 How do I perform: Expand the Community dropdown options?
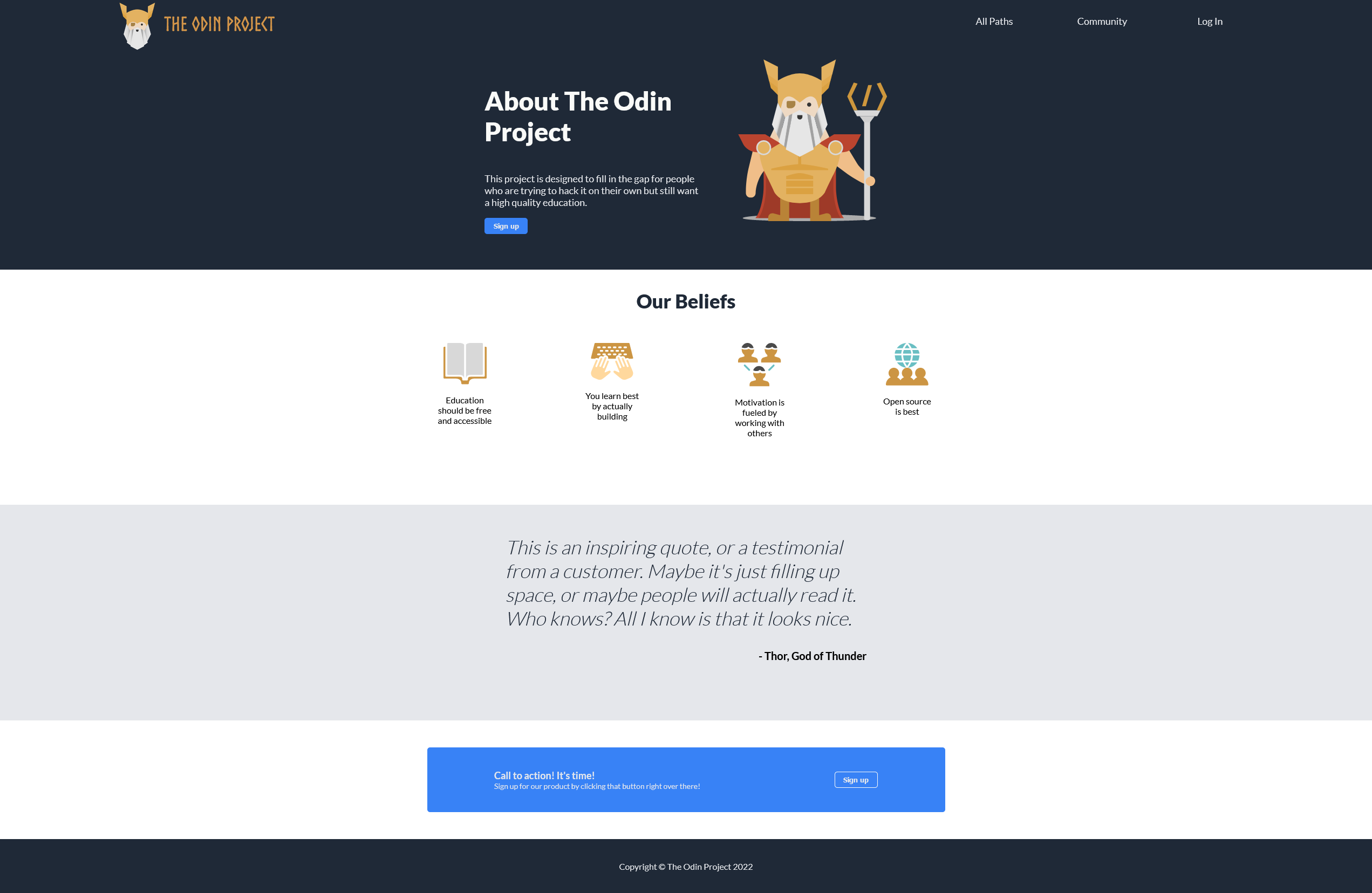(1101, 20)
